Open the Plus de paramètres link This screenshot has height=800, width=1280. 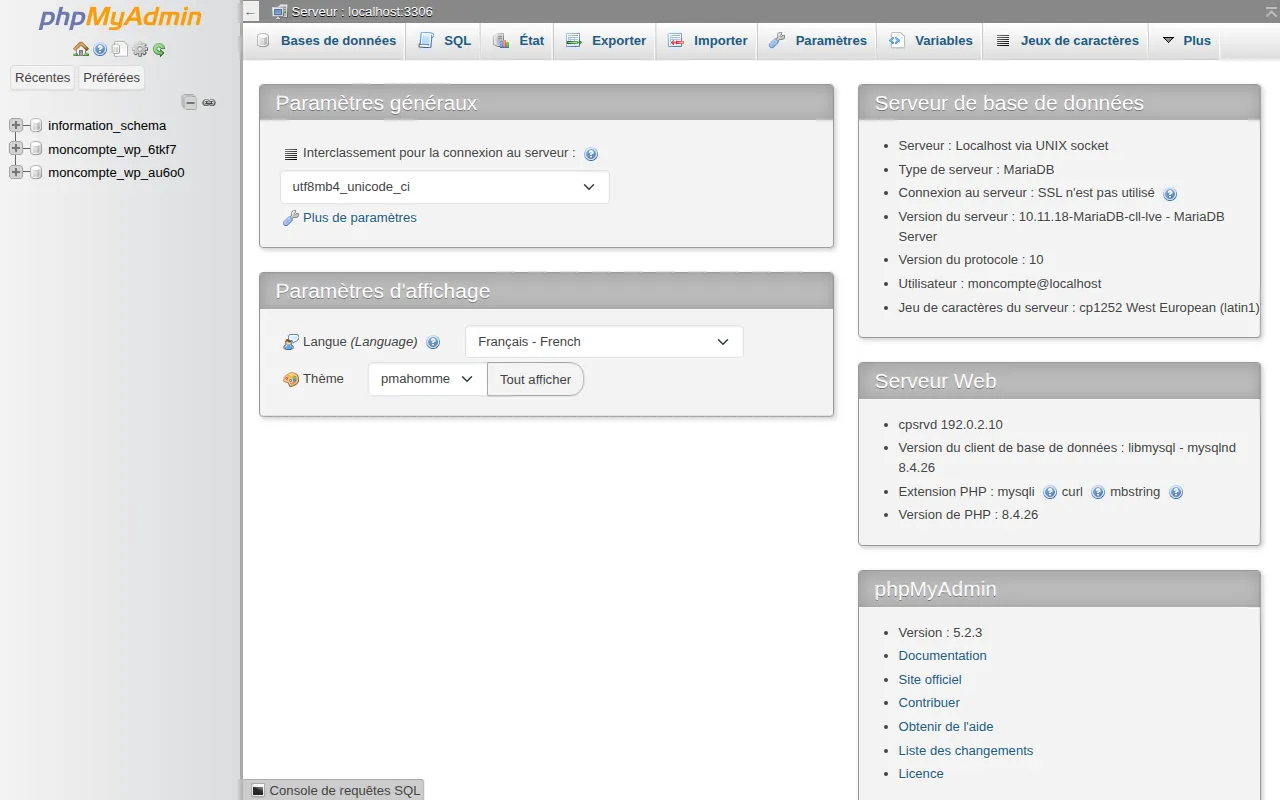360,218
